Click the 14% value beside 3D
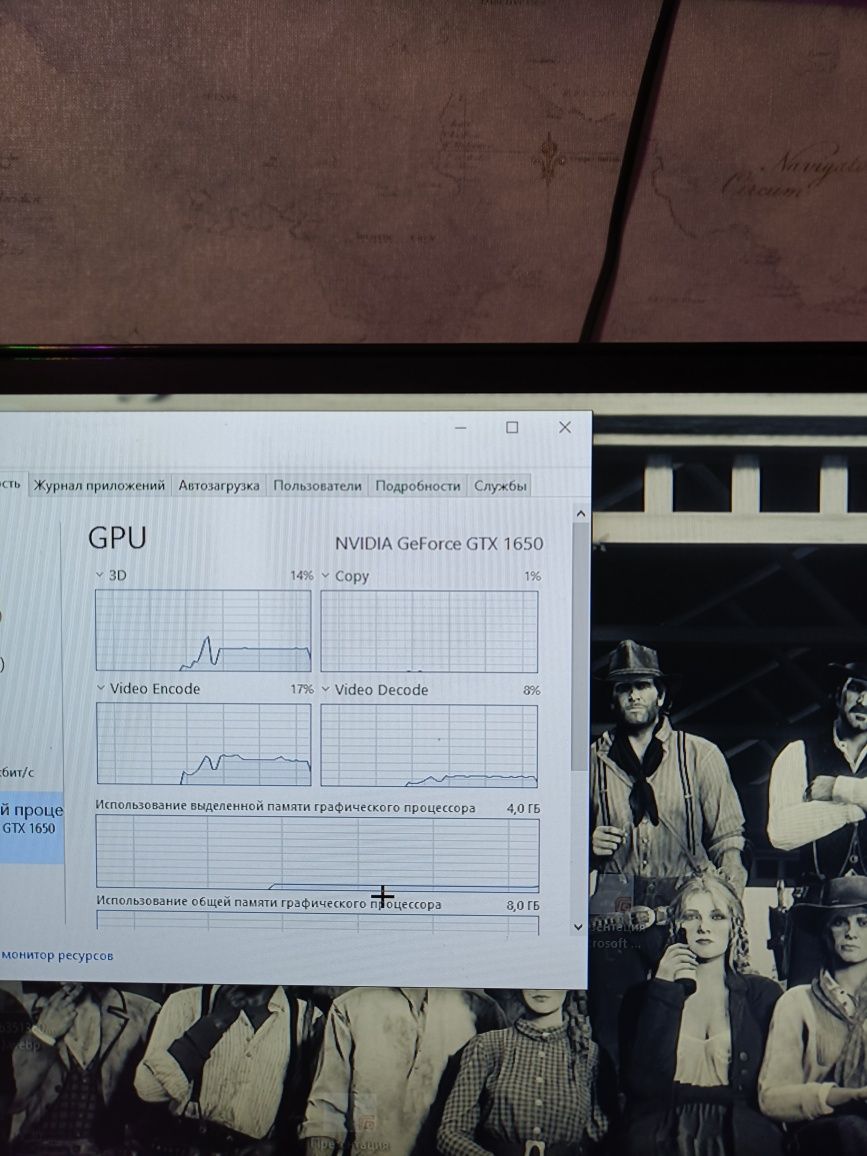Viewport: 867px width, 1156px height. 302,575
